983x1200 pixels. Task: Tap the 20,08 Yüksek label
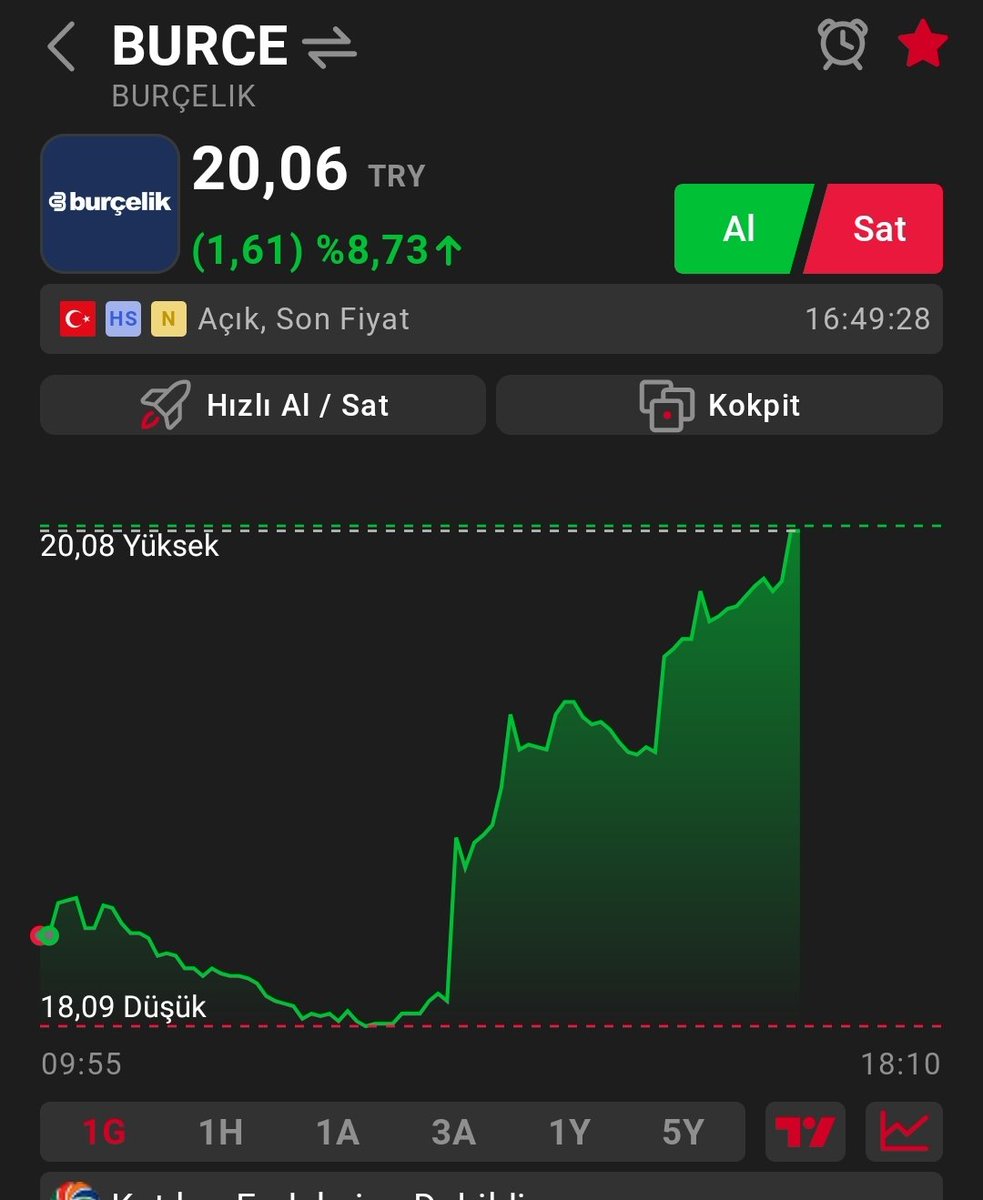click(x=130, y=546)
